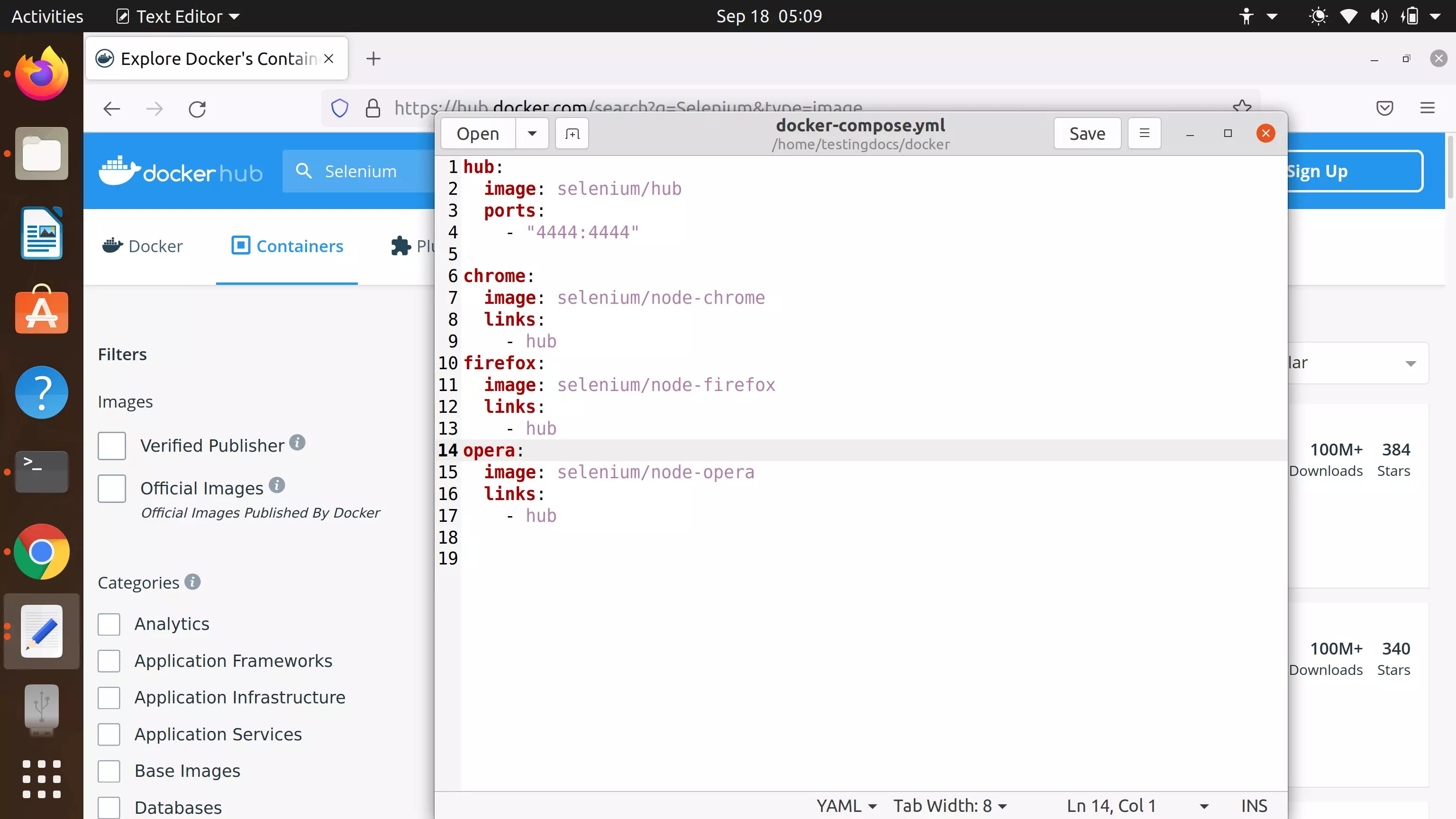
Task: Open a new Firefox tab
Action: [373, 58]
